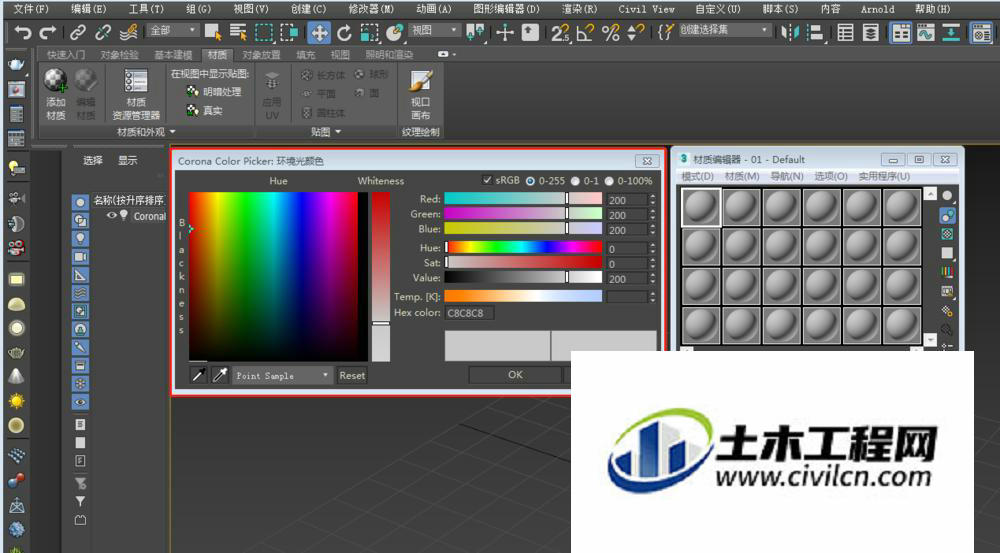1000x553 pixels.
Task: Toggle the checkered Background icon in Material Editor
Action: pos(947,234)
